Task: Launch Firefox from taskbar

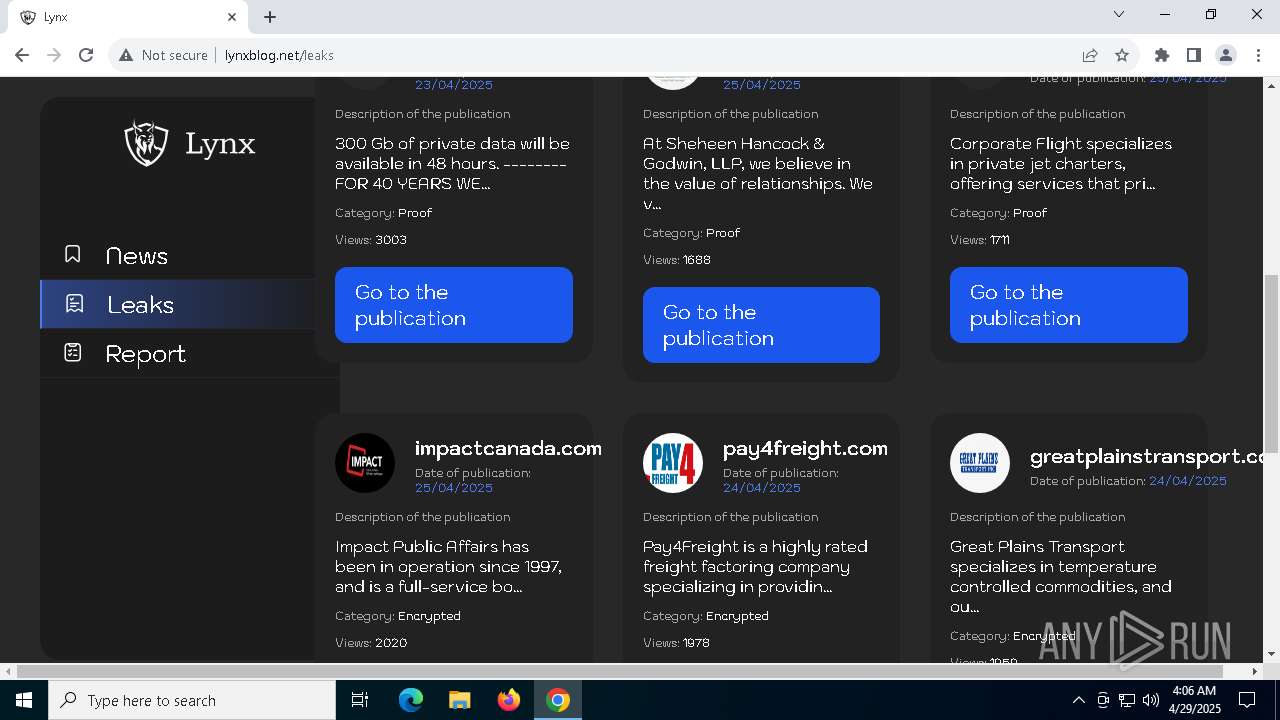Action: tap(508, 700)
